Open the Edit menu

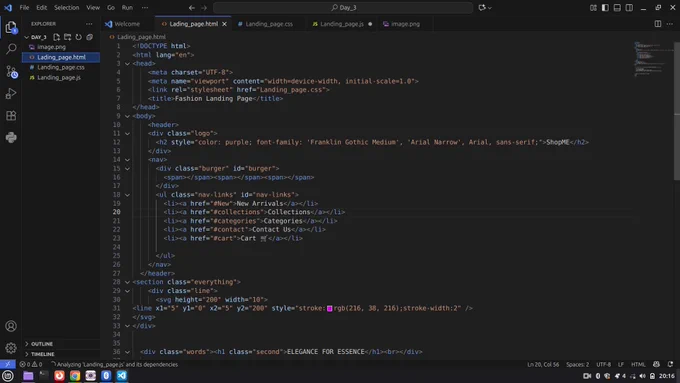[x=41, y=7]
